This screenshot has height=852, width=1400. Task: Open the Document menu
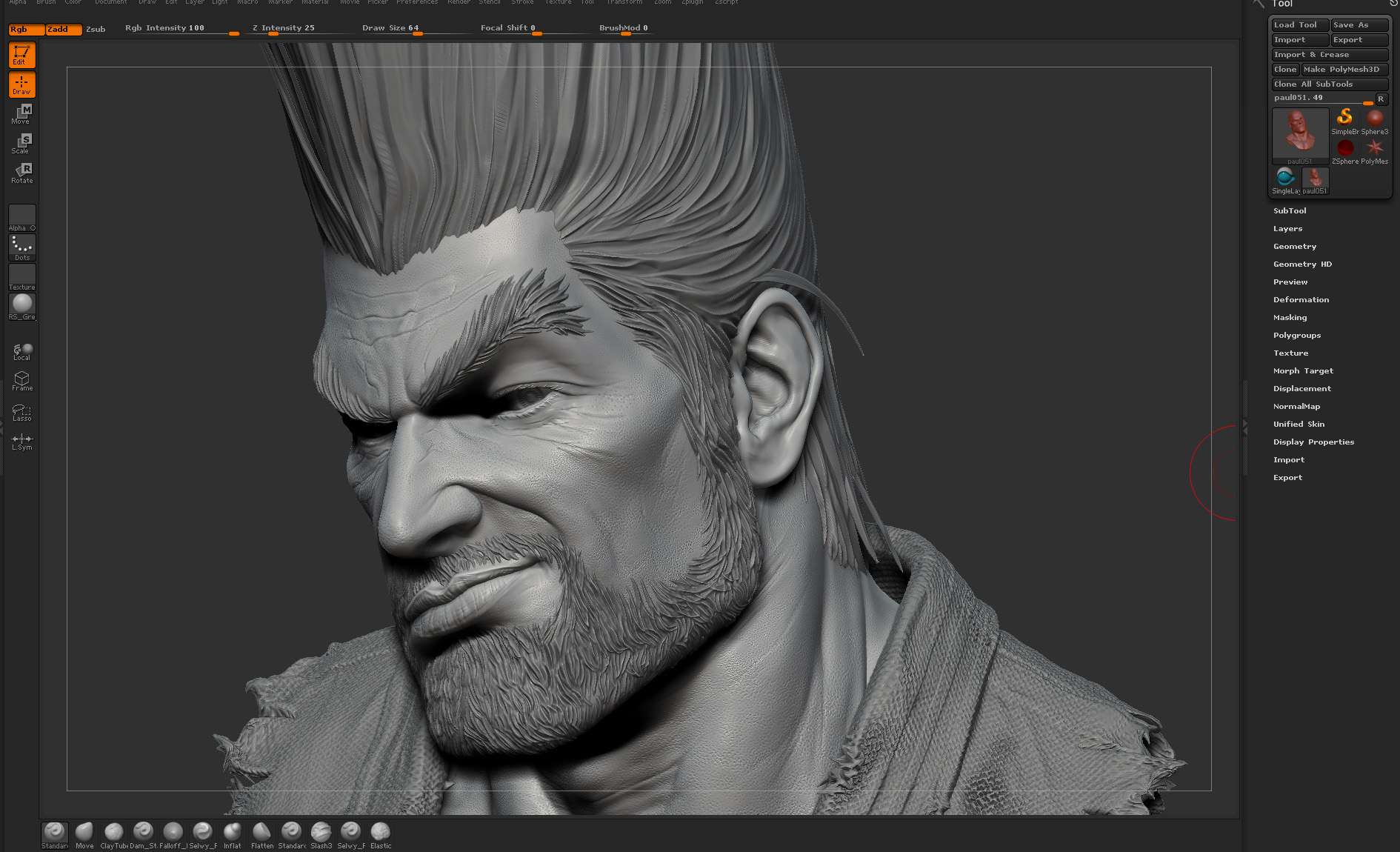[110, 2]
